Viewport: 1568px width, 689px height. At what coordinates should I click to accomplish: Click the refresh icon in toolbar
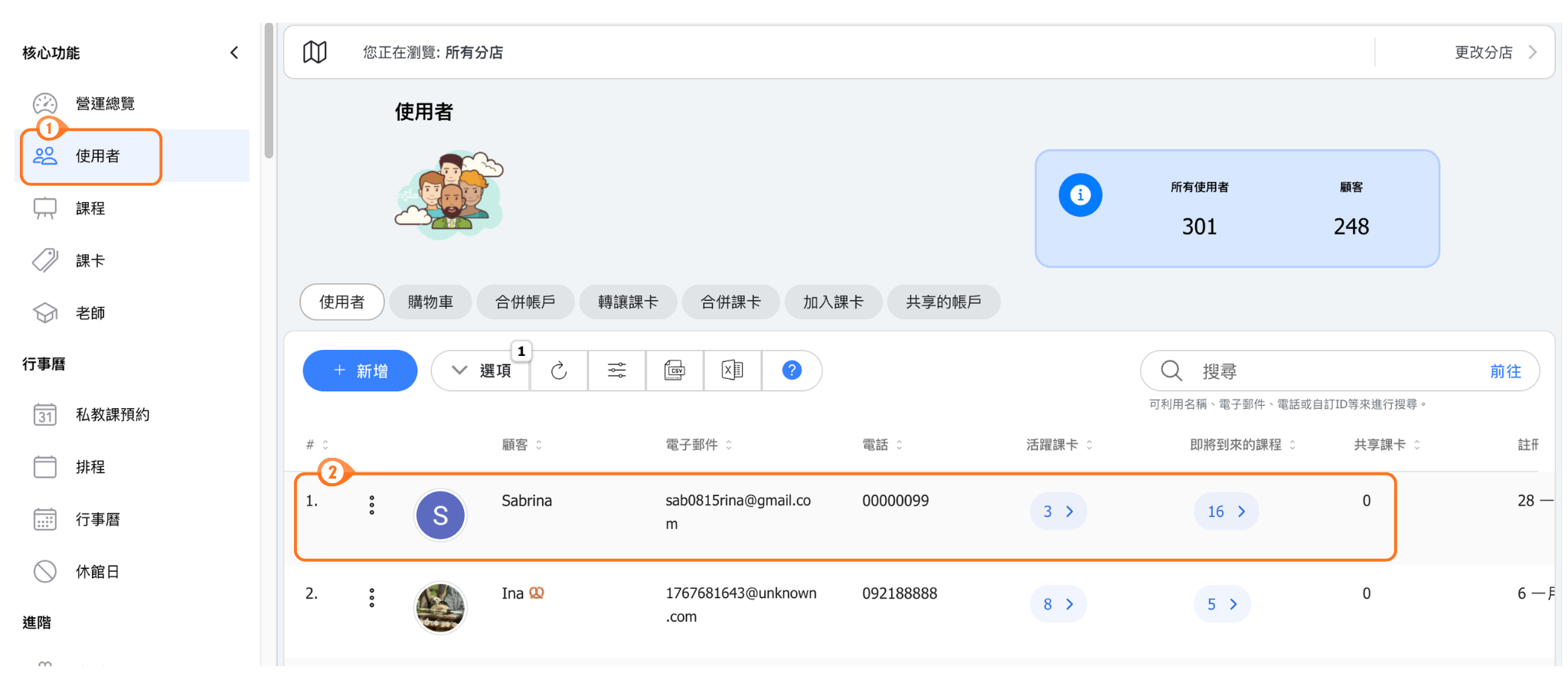[559, 371]
